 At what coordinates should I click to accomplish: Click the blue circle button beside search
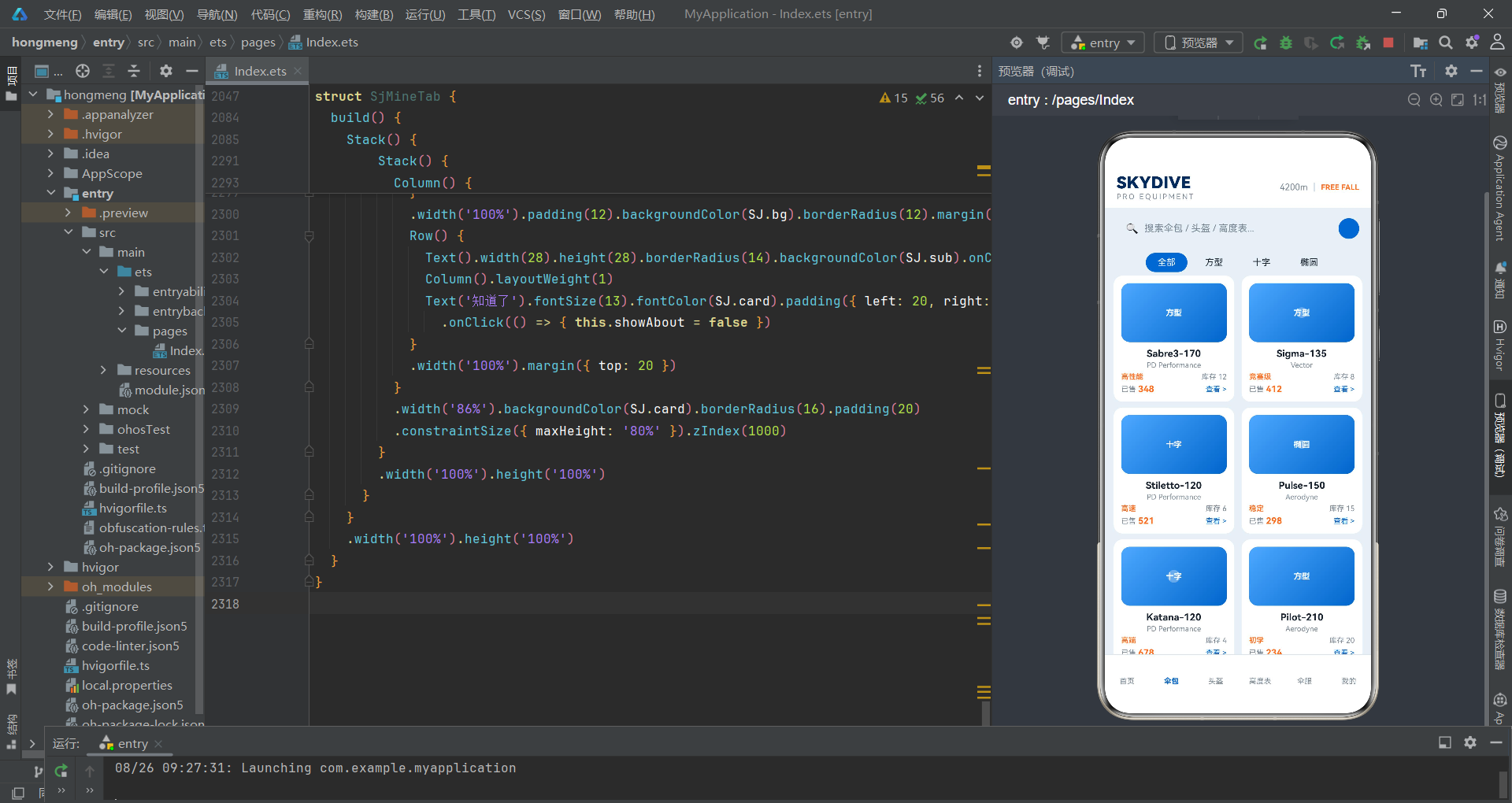(x=1348, y=228)
